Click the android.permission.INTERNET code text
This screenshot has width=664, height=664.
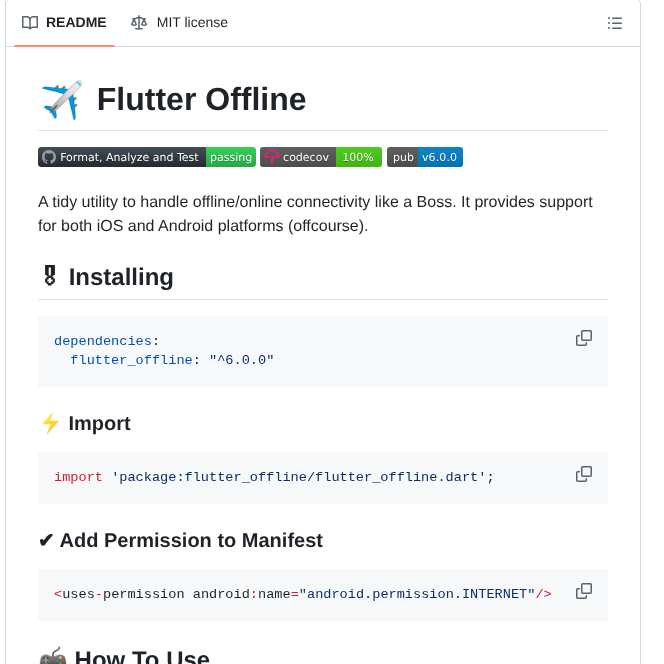(417, 594)
